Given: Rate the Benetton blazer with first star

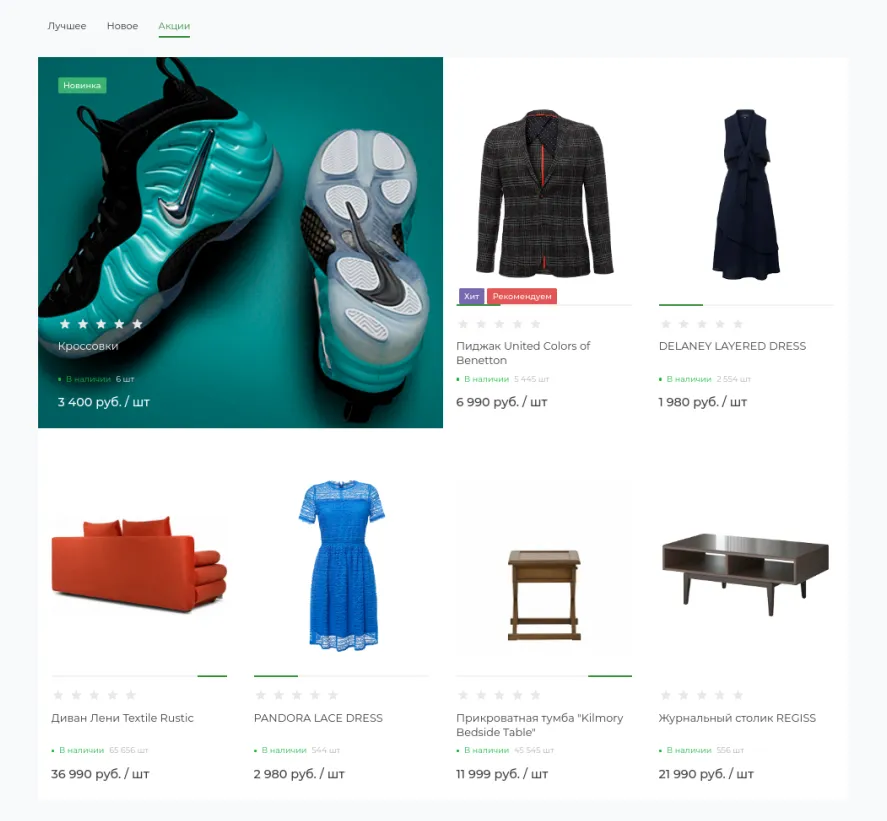Looking at the screenshot, I should pyautogui.click(x=463, y=324).
